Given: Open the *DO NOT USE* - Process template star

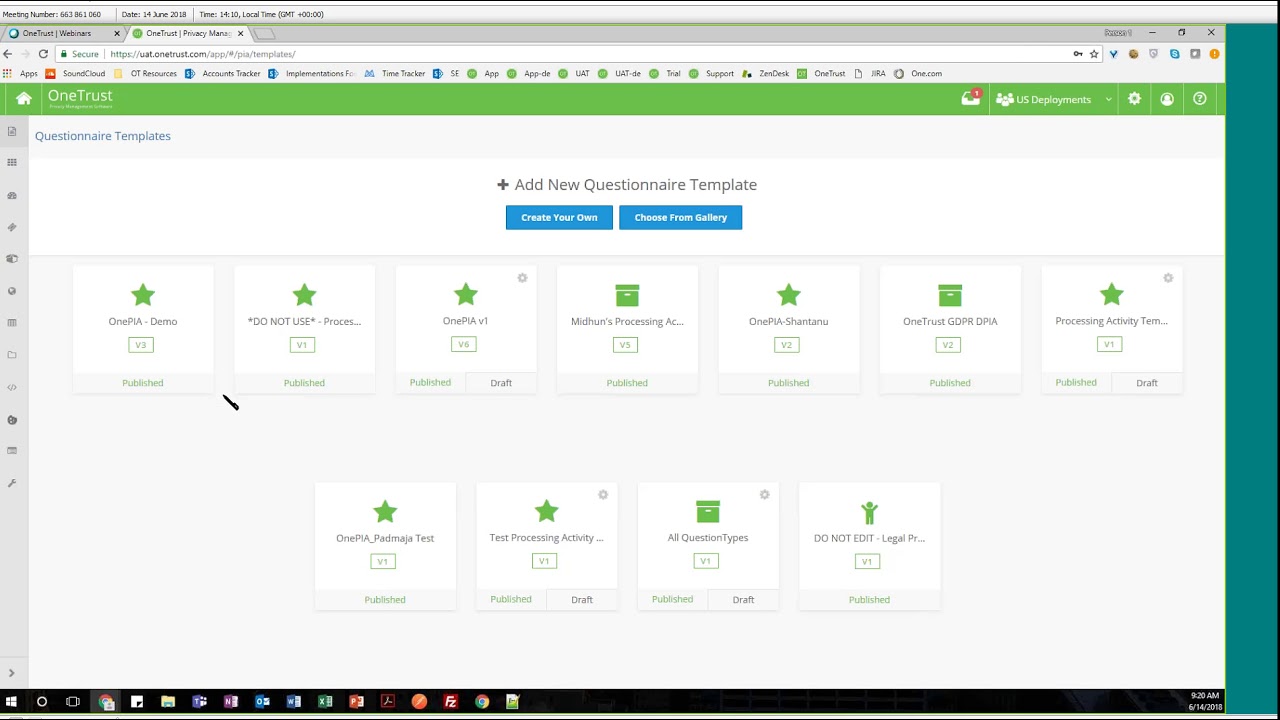Looking at the screenshot, I should point(304,295).
